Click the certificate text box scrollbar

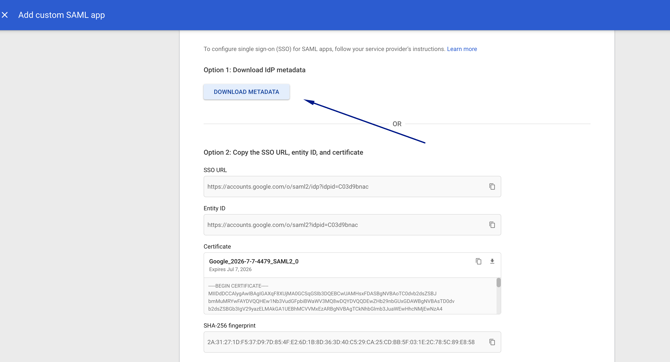point(498,283)
